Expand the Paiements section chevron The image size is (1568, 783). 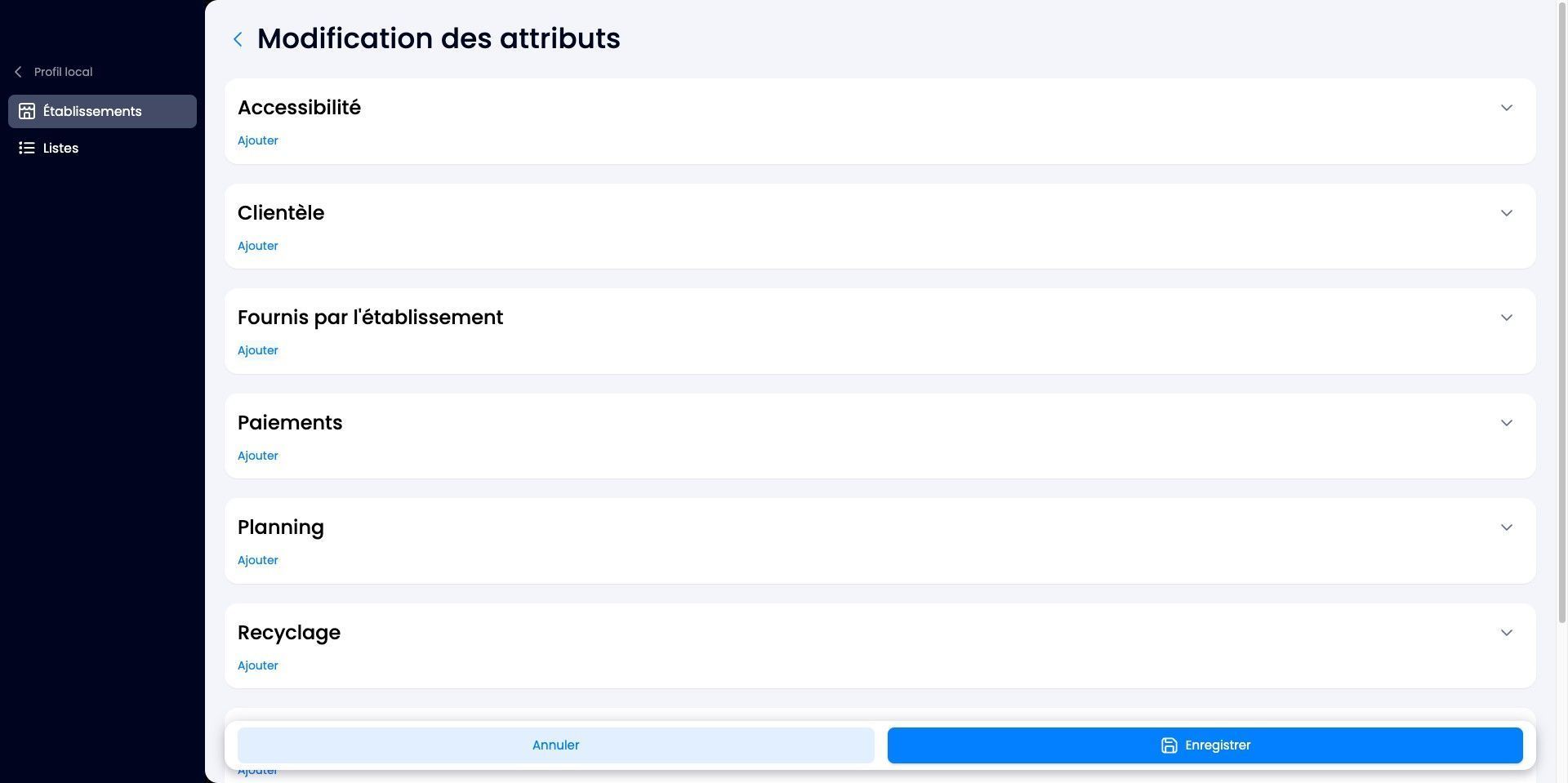1506,423
